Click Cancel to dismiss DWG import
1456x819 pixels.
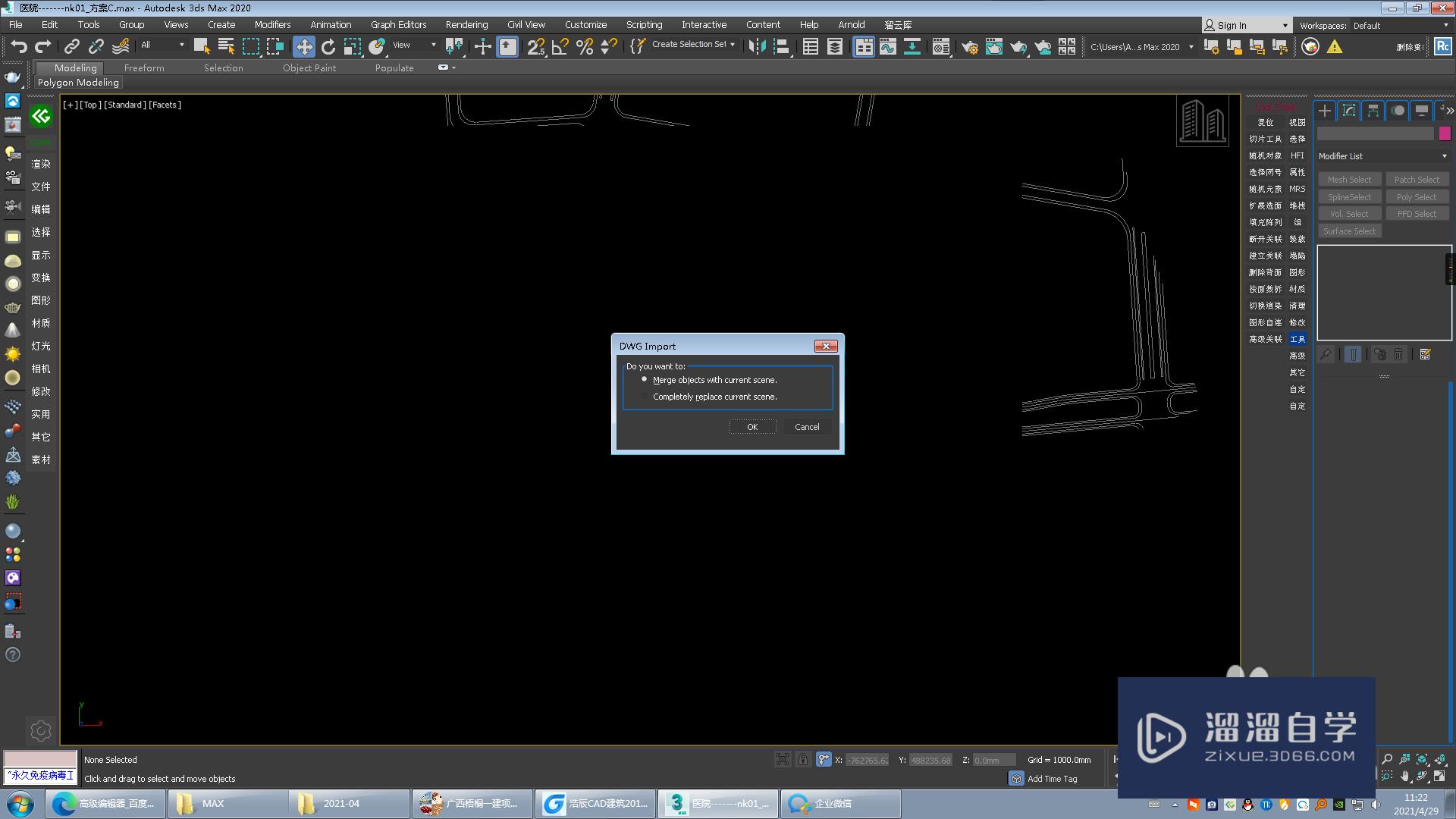point(807,426)
